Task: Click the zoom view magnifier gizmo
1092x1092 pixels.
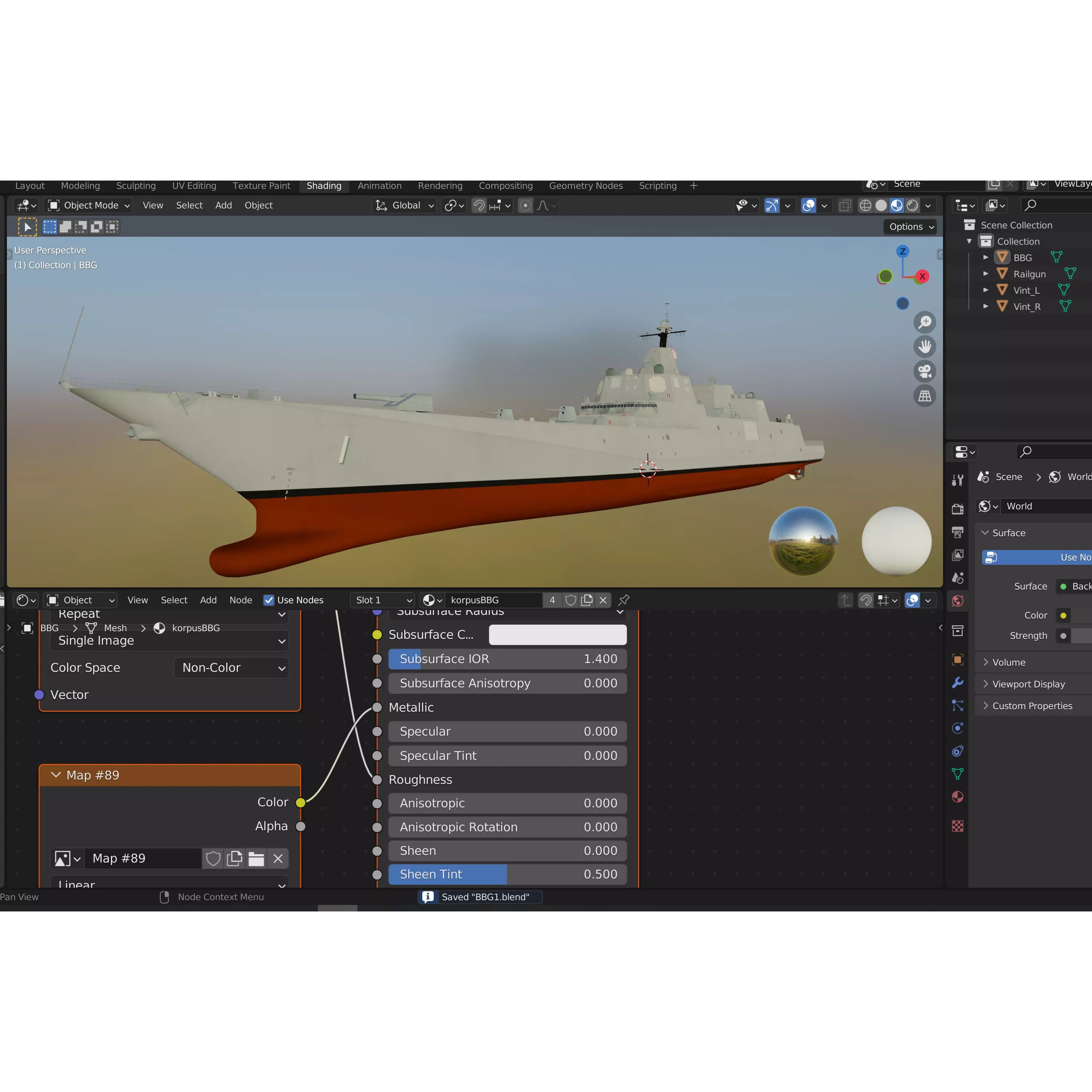Action: [925, 322]
